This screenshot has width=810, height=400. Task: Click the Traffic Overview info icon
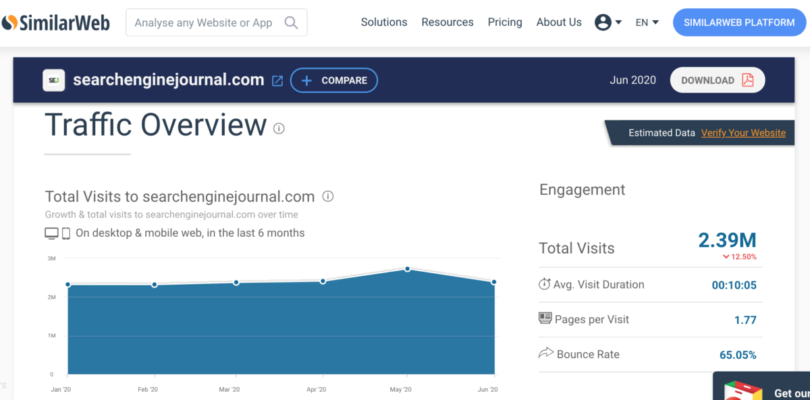(279, 128)
